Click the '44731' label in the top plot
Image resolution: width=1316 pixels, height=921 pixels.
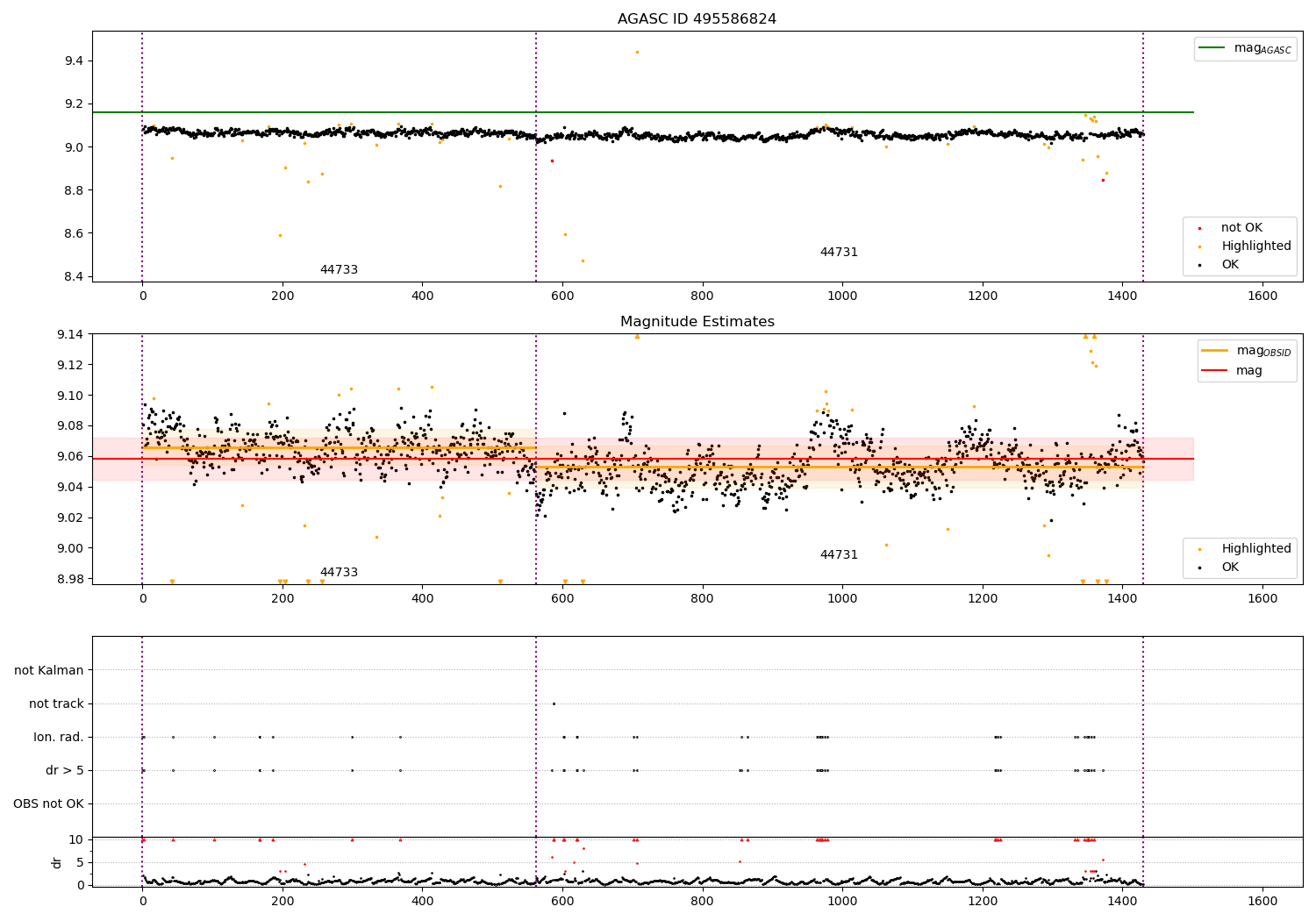click(839, 253)
